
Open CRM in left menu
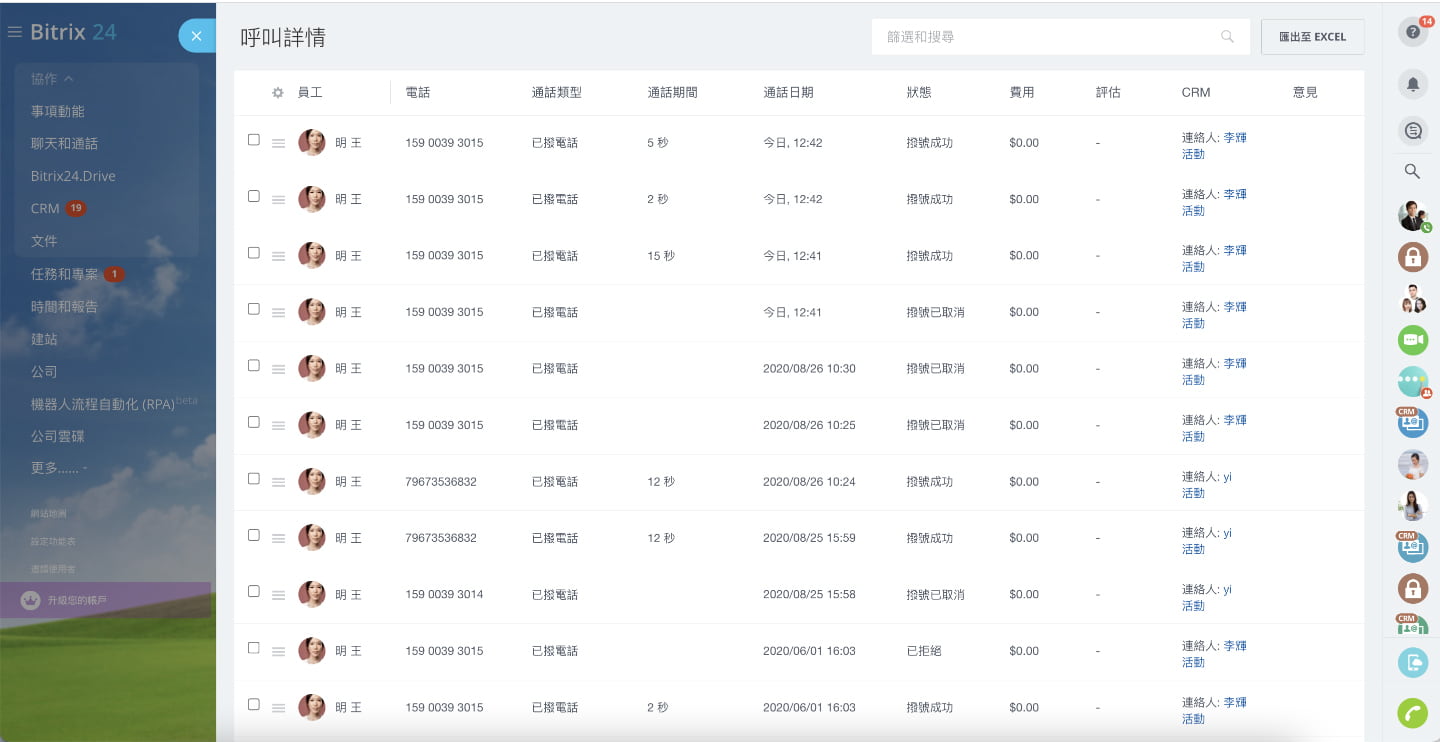tap(45, 209)
